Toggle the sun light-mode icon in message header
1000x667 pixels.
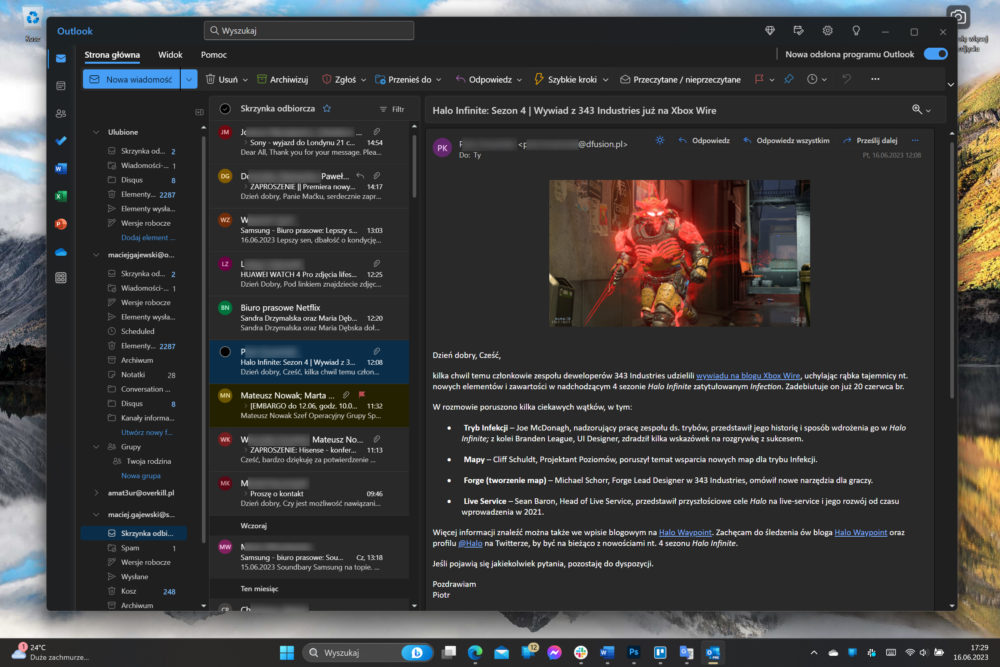660,140
